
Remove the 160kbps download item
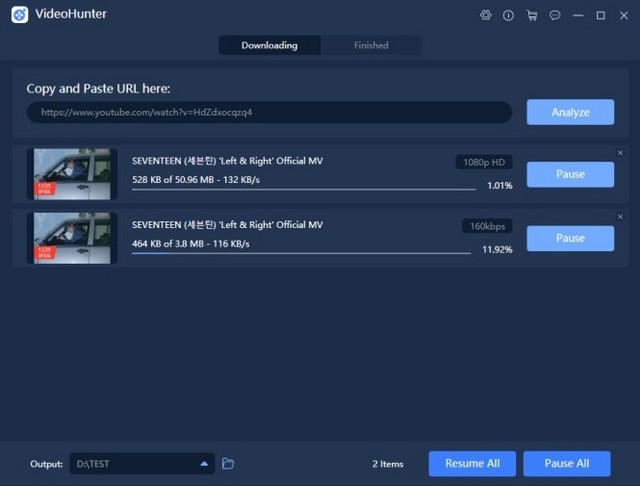(620, 217)
